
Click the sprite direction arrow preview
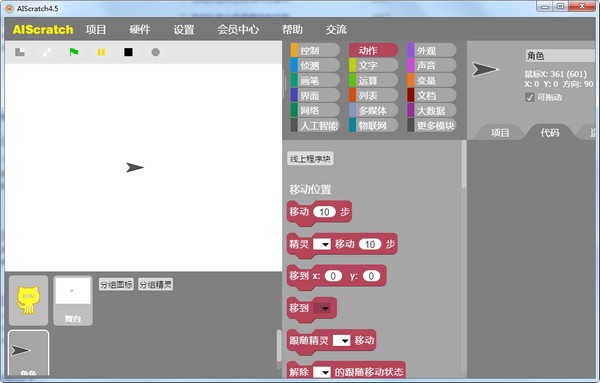tap(485, 69)
